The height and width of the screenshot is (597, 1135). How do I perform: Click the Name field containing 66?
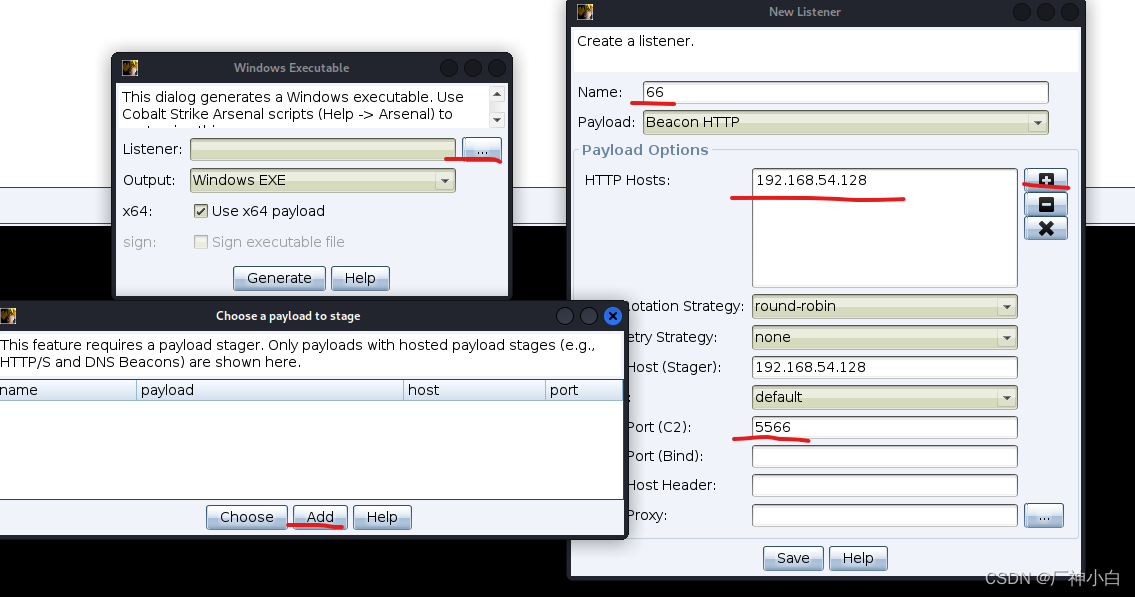tap(845, 93)
